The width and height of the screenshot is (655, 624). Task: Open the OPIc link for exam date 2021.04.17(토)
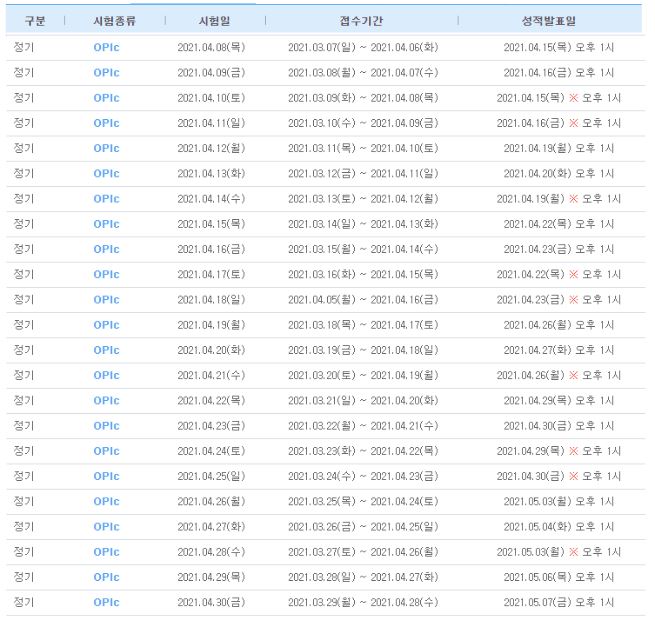pyautogui.click(x=106, y=274)
